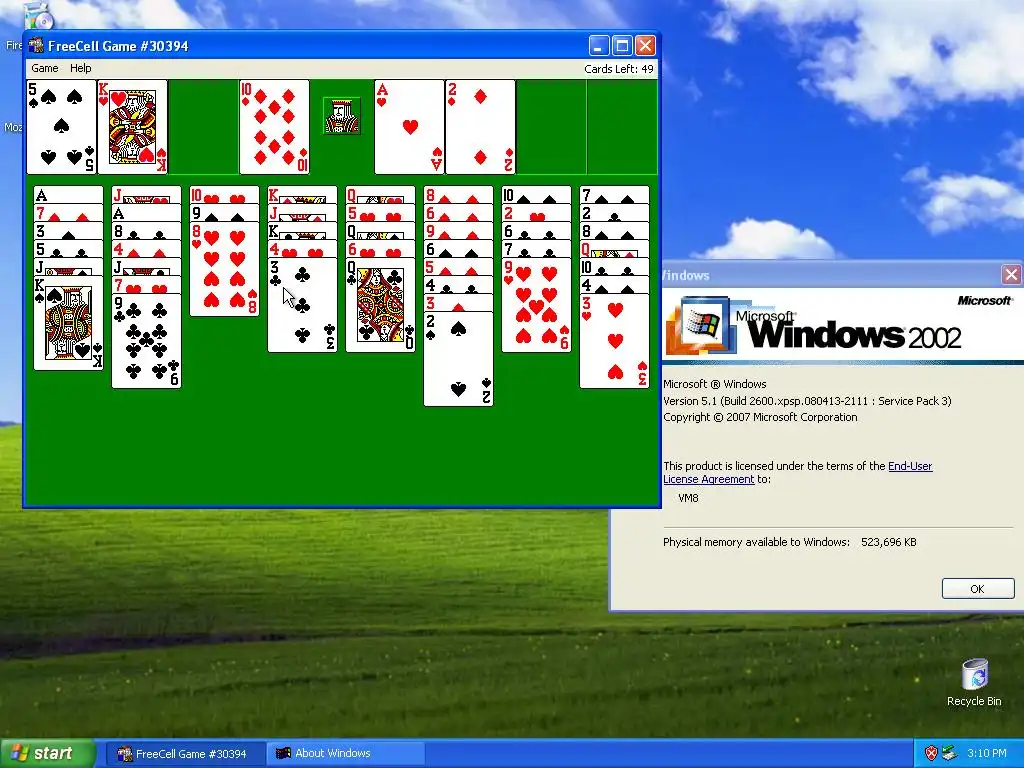Select the King of hearts in the free cell

coord(132,127)
